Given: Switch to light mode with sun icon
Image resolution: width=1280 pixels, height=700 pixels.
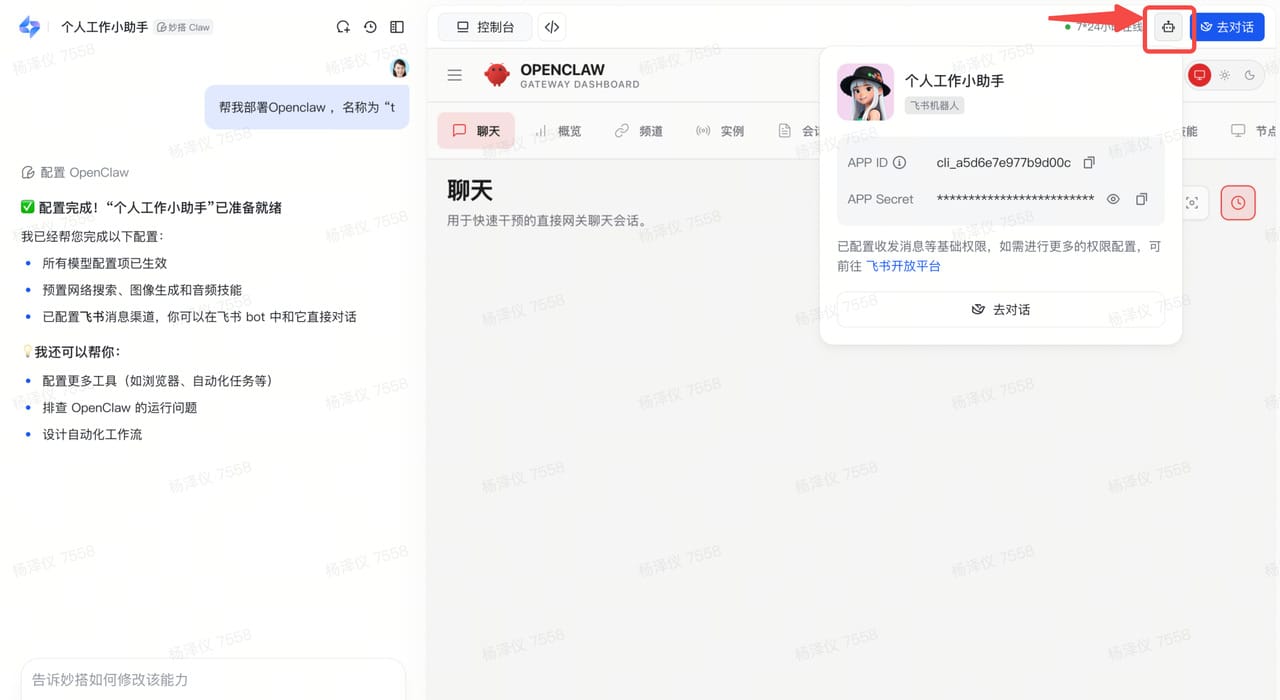Looking at the screenshot, I should click(1224, 74).
